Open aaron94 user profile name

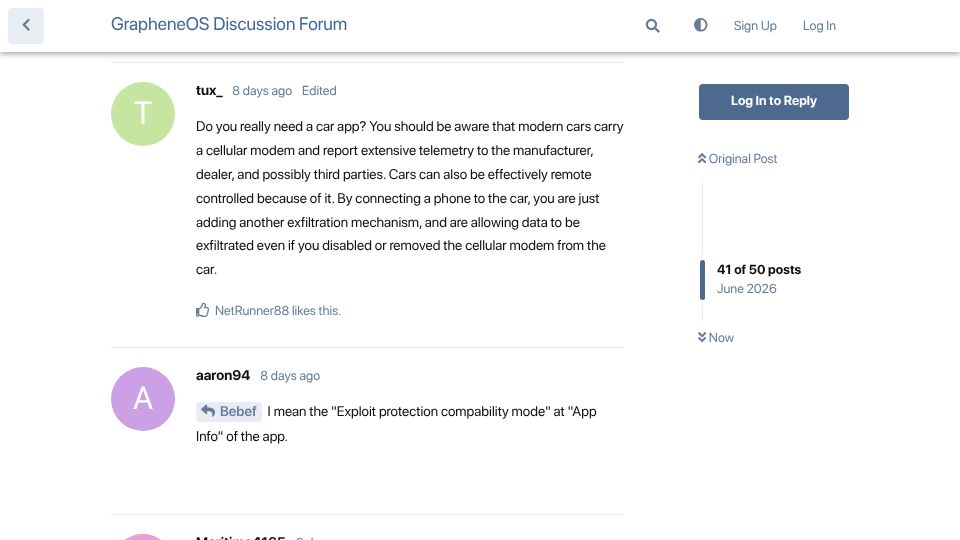tap(223, 375)
